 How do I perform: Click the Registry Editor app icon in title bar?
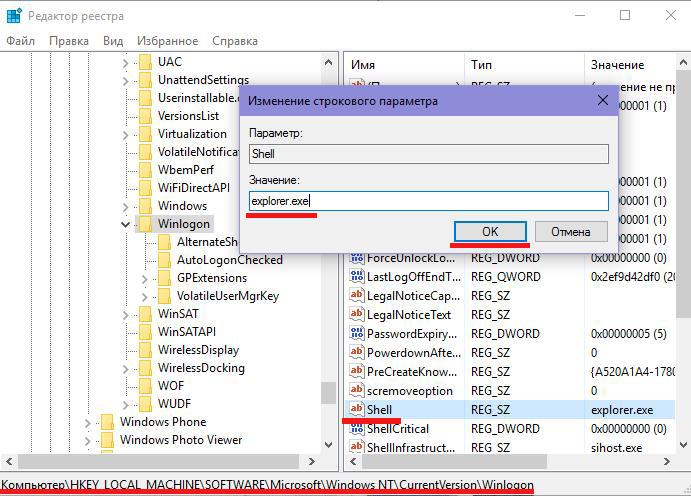point(13,16)
